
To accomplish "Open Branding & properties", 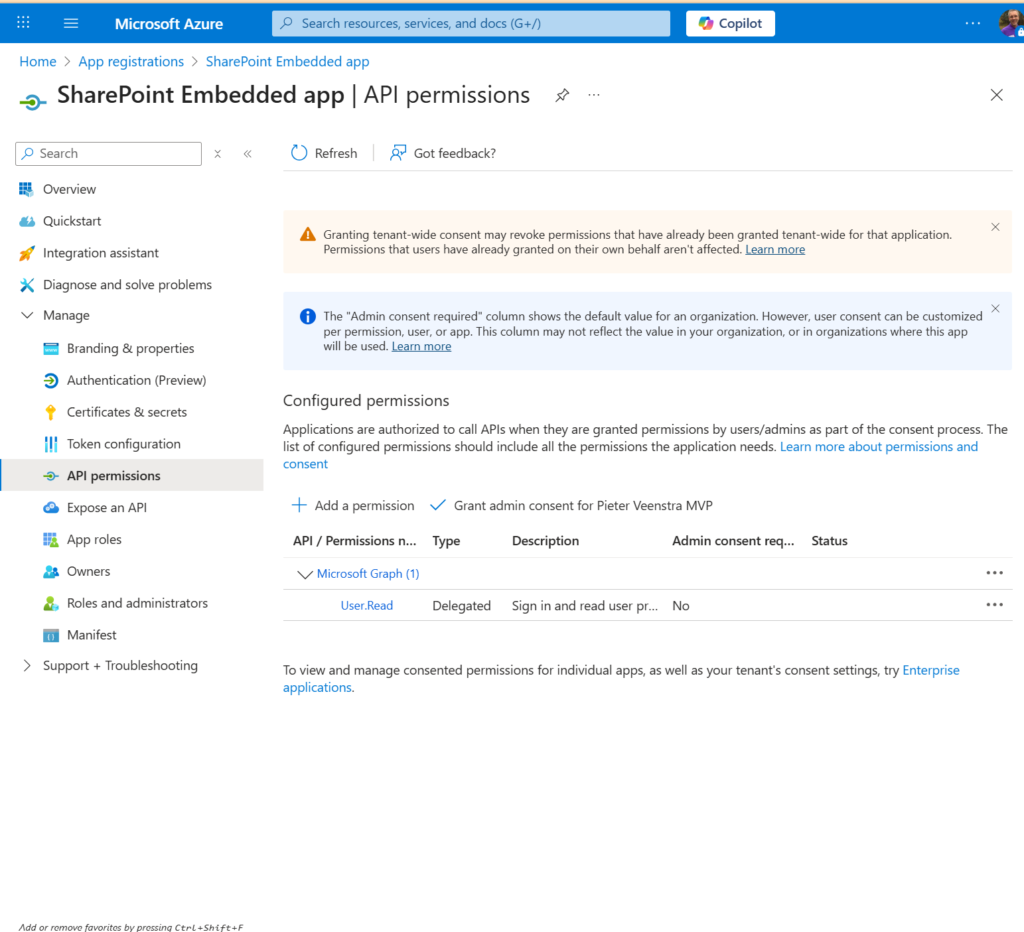I will tap(132, 349).
